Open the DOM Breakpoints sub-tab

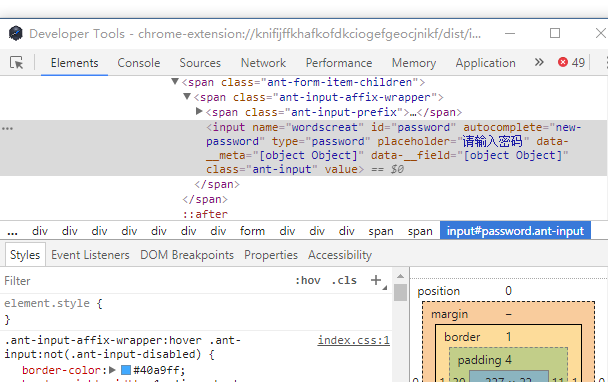[x=187, y=255]
